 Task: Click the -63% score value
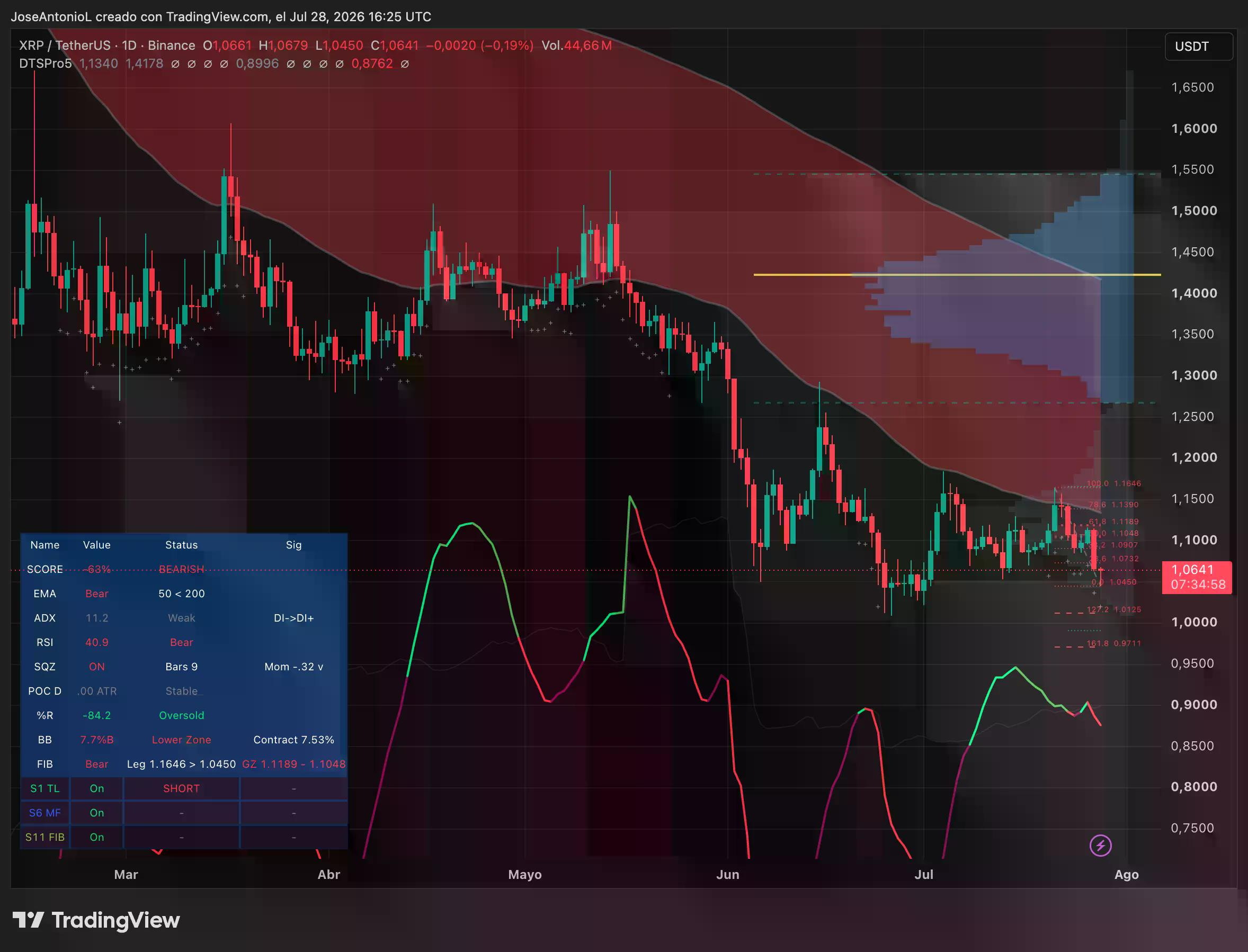point(97,569)
